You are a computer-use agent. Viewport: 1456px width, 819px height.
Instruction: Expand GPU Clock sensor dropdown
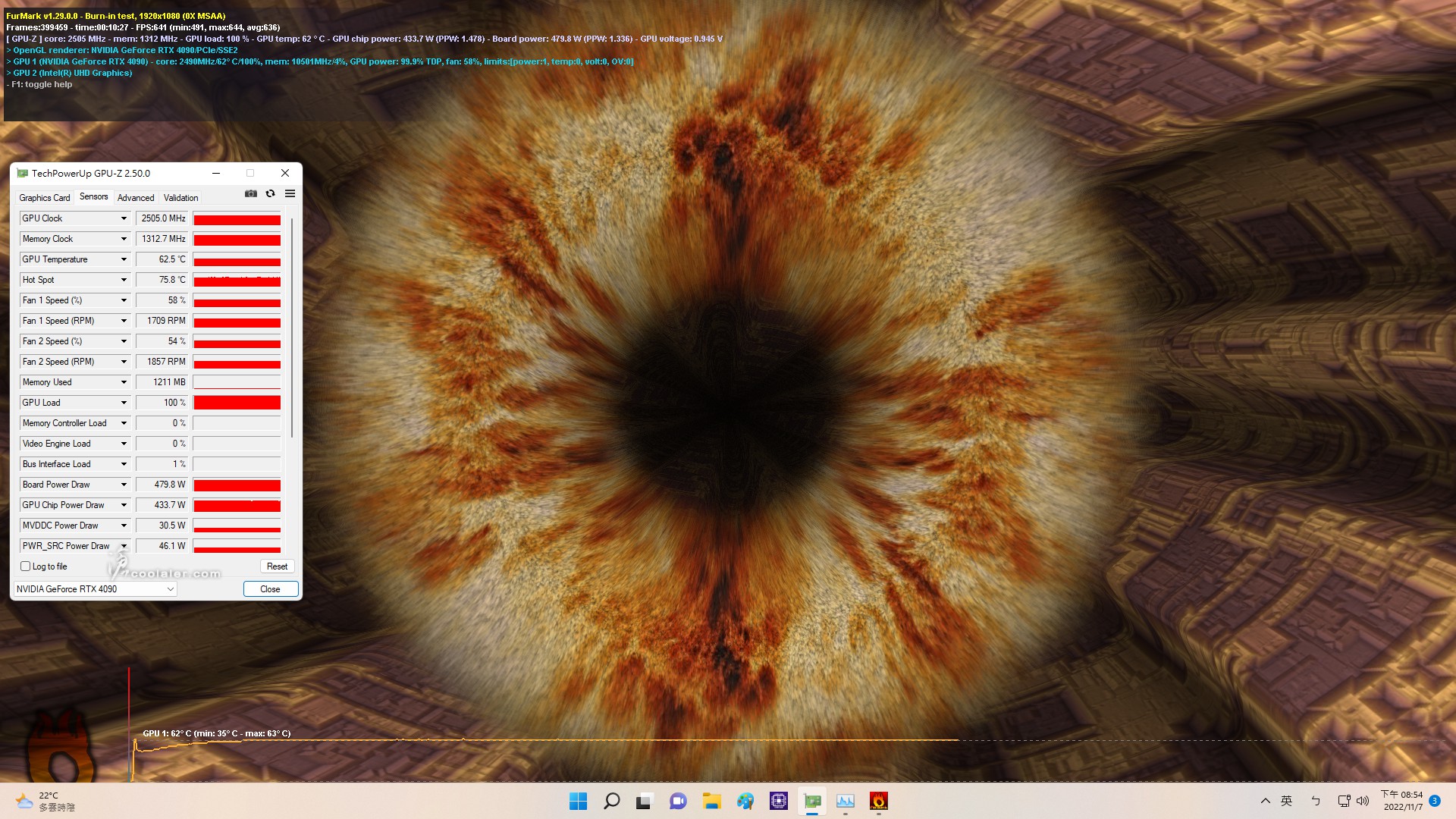[124, 218]
